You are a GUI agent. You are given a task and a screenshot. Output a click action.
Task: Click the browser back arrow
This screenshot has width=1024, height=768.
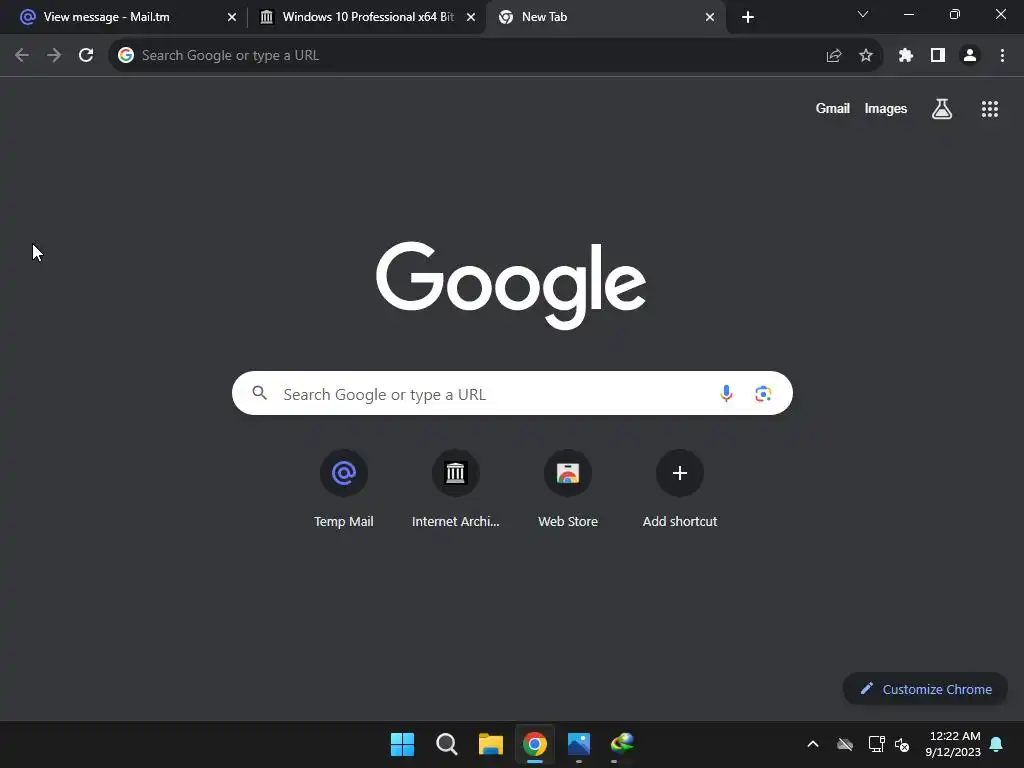pos(22,56)
